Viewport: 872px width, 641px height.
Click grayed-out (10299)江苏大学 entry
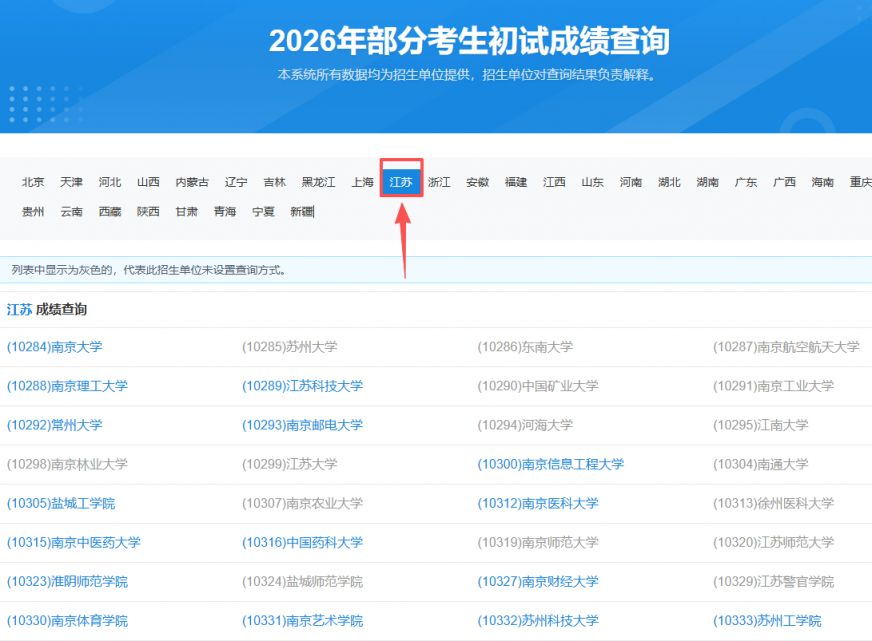(290, 464)
